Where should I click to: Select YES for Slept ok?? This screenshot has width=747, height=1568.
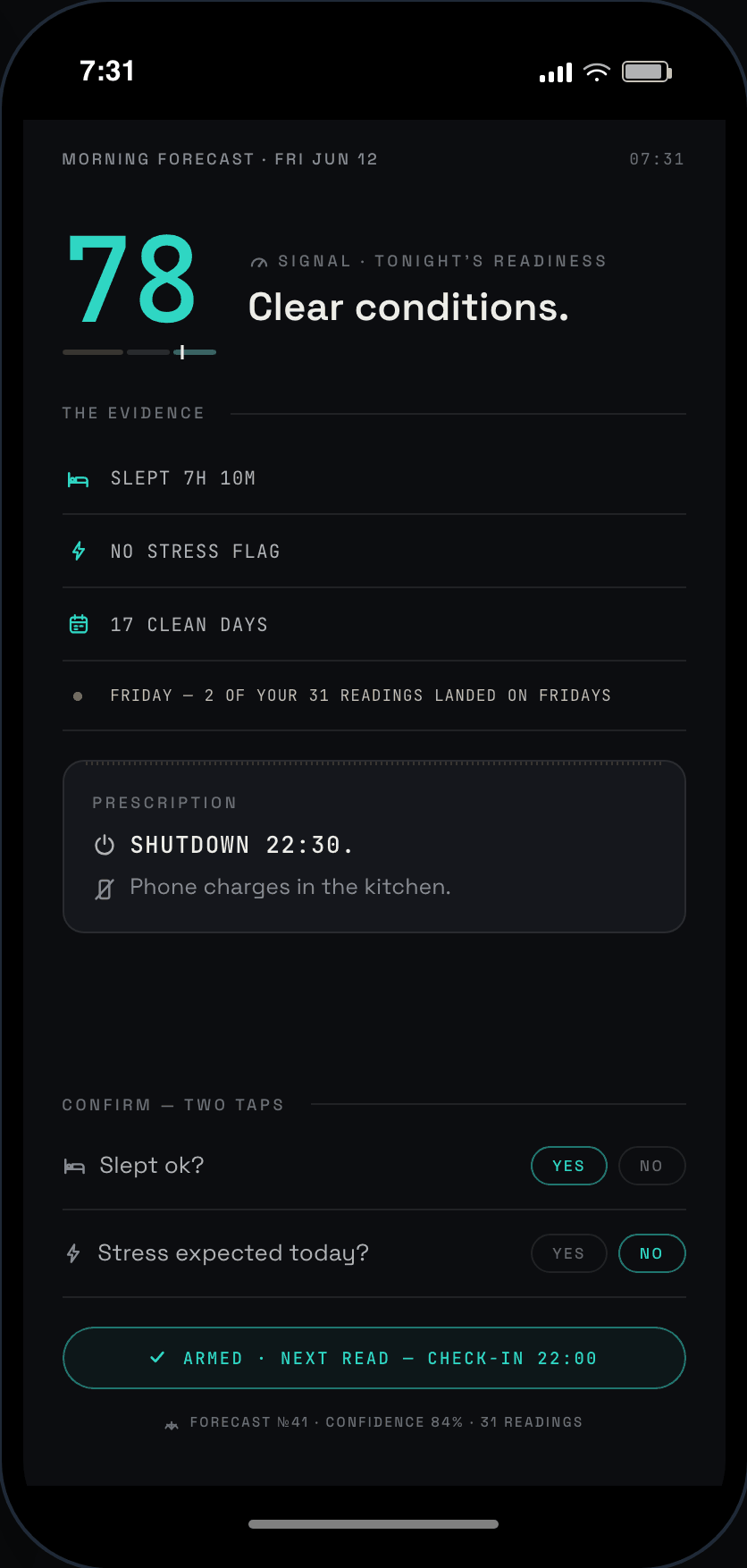pos(569,1166)
